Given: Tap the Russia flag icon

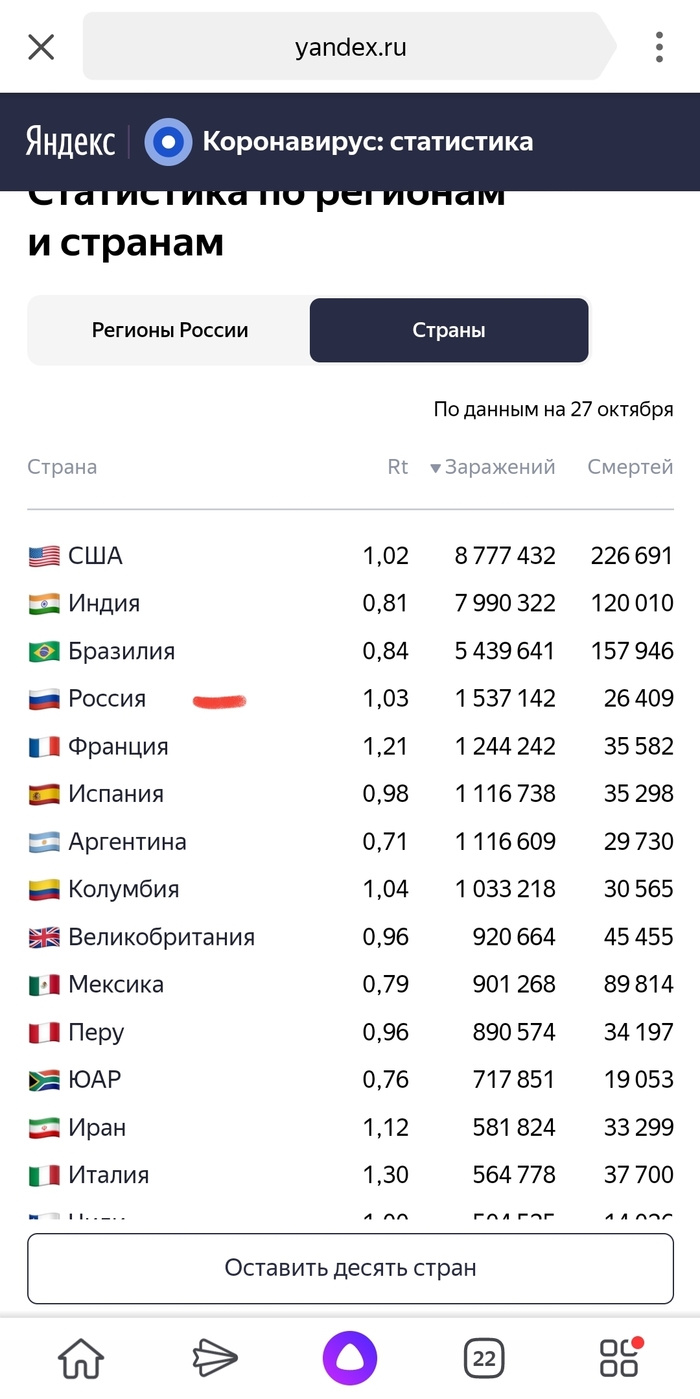Looking at the screenshot, I should (x=44, y=699).
